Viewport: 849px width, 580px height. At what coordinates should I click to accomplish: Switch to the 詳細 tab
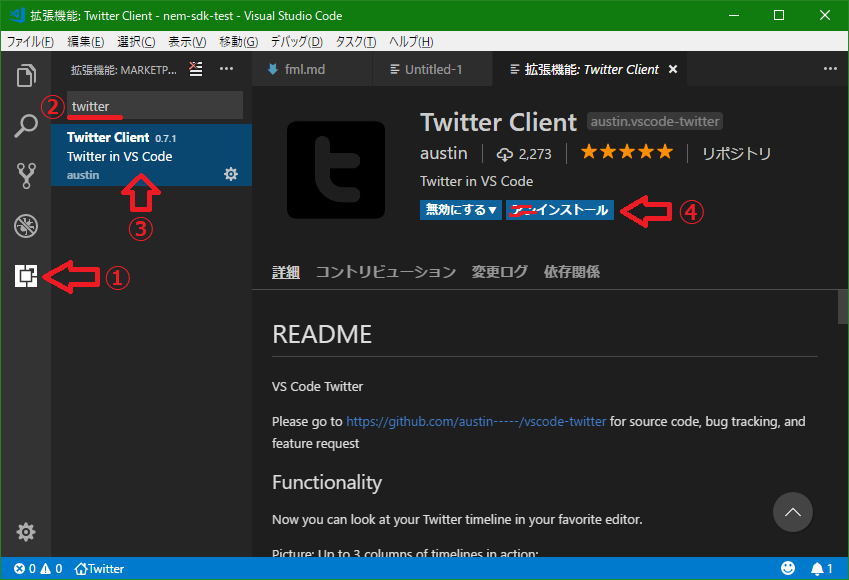[x=285, y=272]
